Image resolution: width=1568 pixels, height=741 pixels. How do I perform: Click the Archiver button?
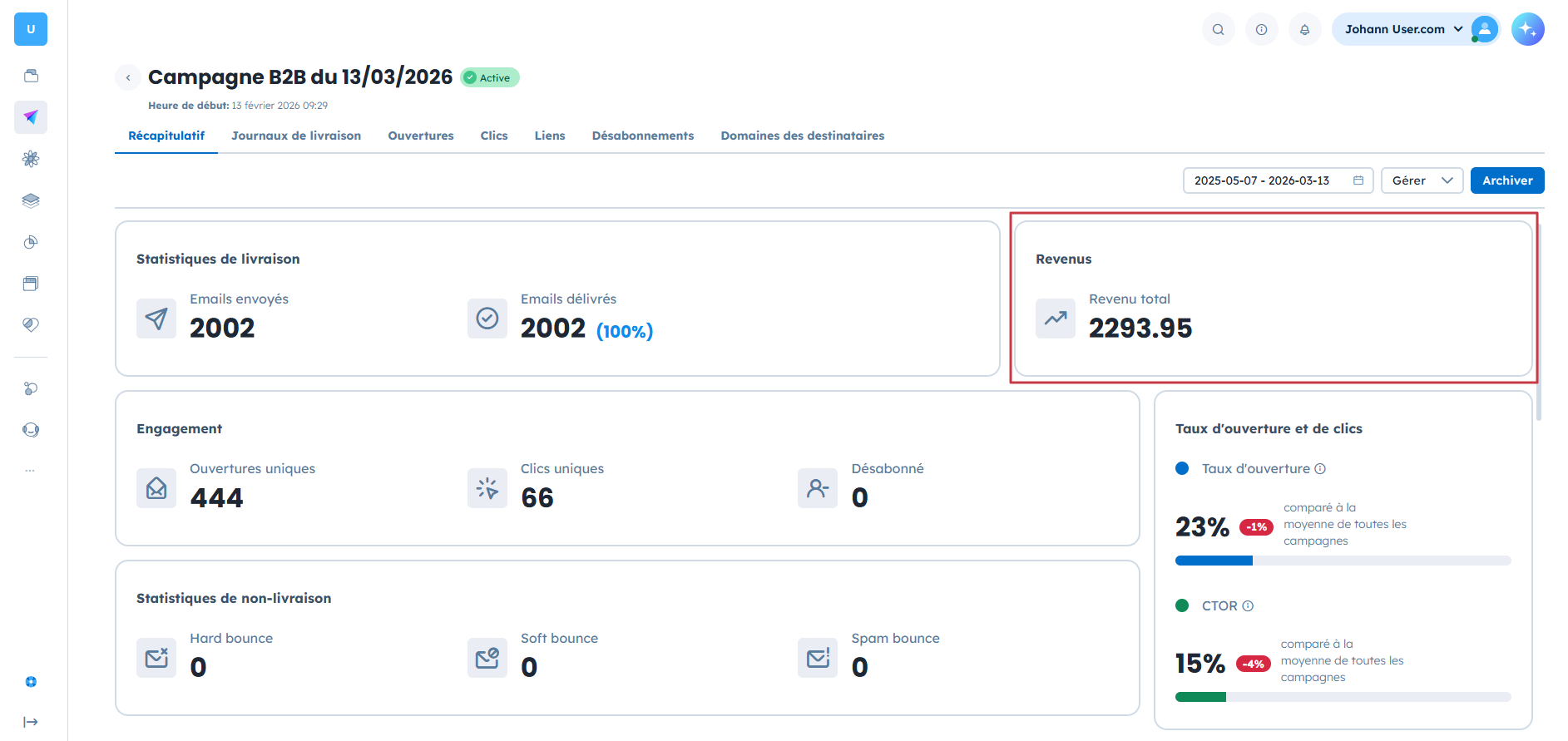[1506, 180]
